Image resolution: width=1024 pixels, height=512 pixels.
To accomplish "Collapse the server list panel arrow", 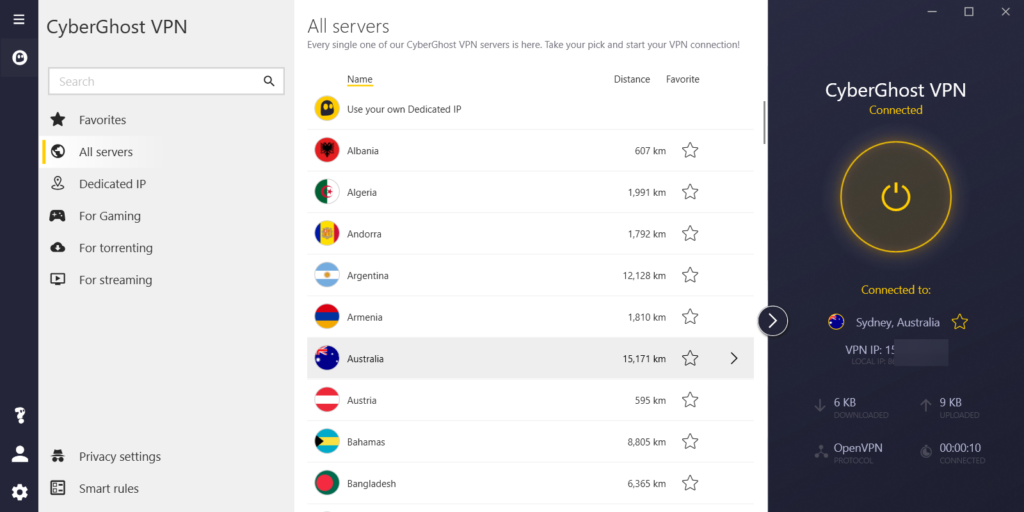I will click(773, 320).
